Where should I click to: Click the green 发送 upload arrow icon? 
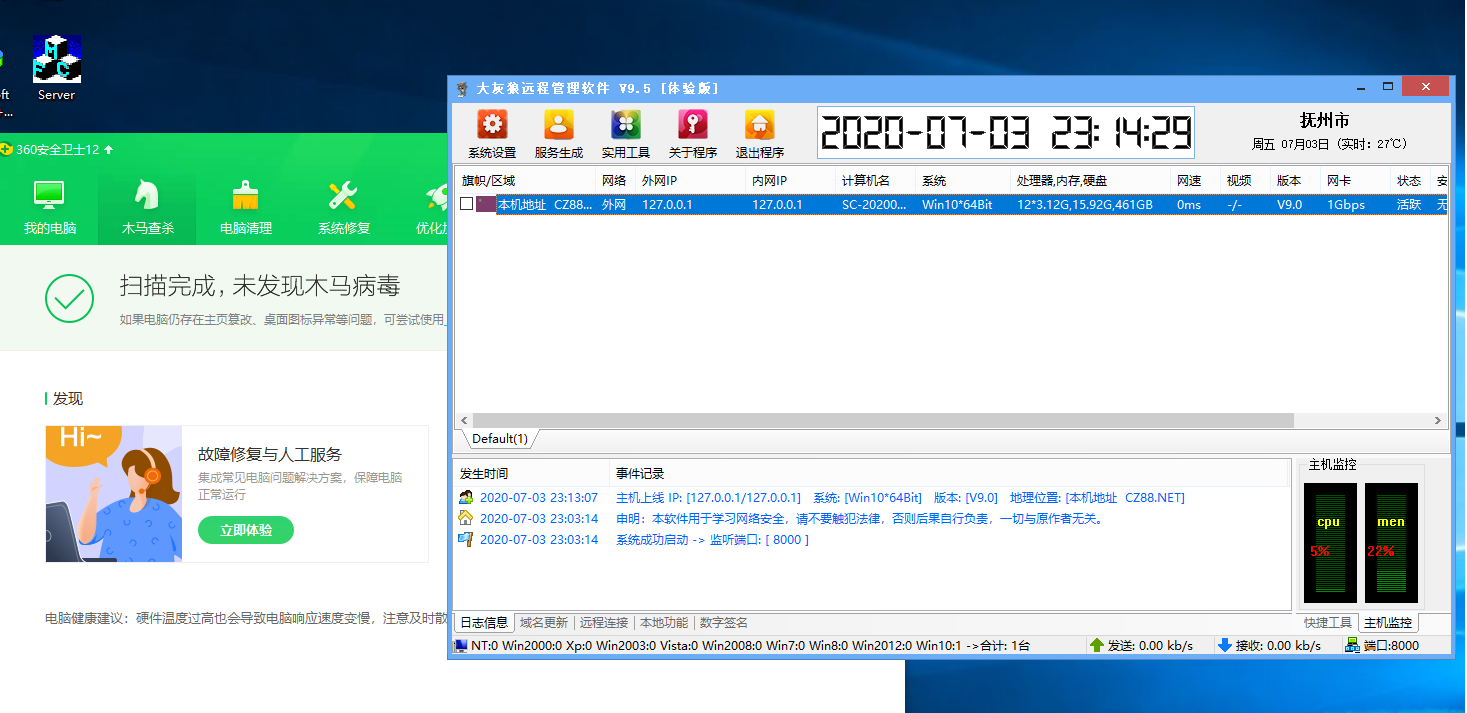tap(1096, 645)
